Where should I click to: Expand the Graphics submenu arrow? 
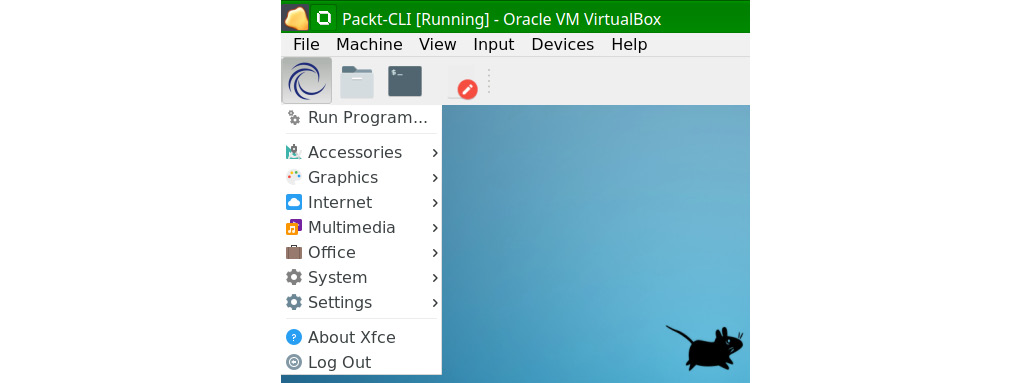tap(435, 178)
